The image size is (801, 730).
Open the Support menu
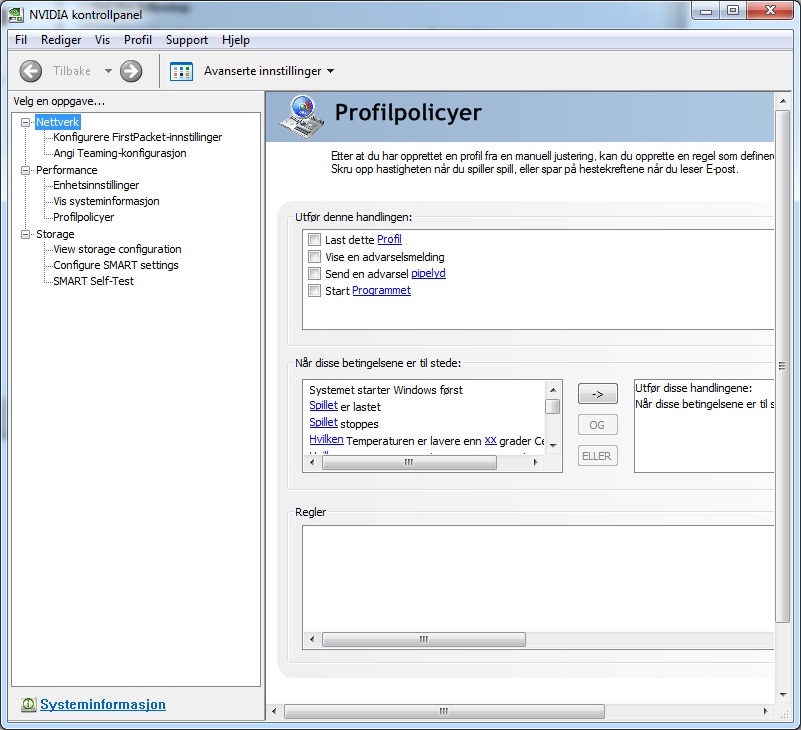[186, 40]
